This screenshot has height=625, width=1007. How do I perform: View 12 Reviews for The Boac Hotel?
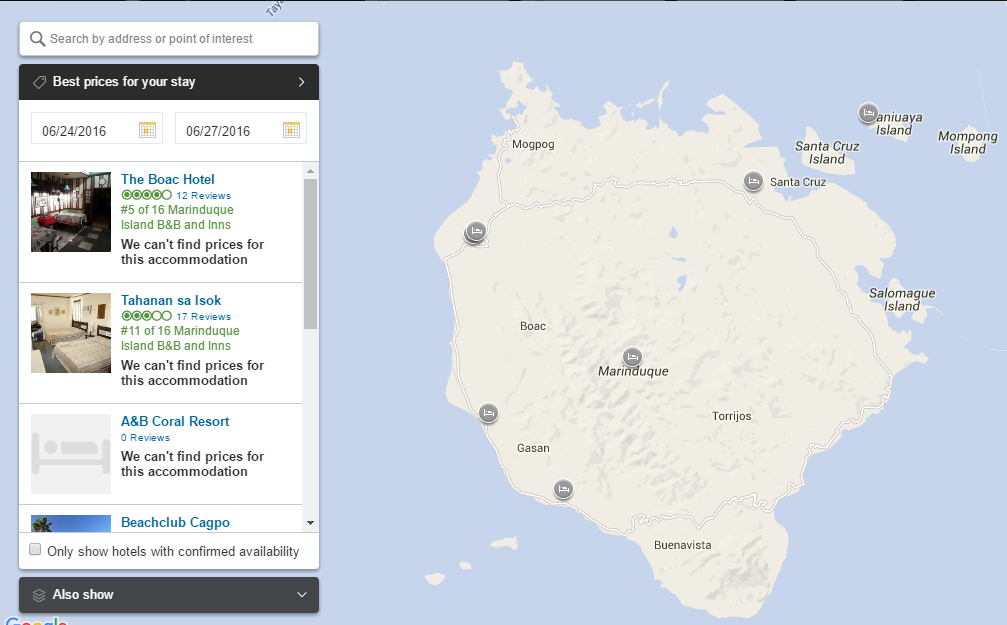(x=203, y=196)
